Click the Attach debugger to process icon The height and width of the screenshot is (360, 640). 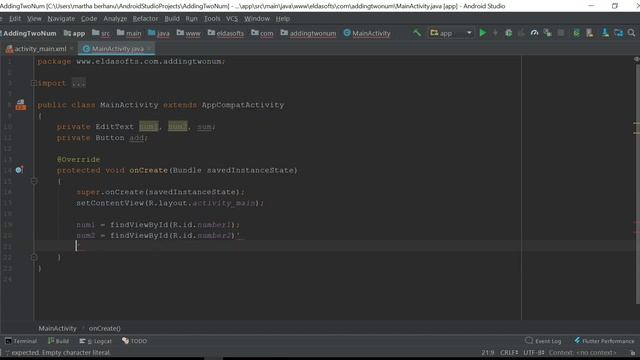point(547,33)
